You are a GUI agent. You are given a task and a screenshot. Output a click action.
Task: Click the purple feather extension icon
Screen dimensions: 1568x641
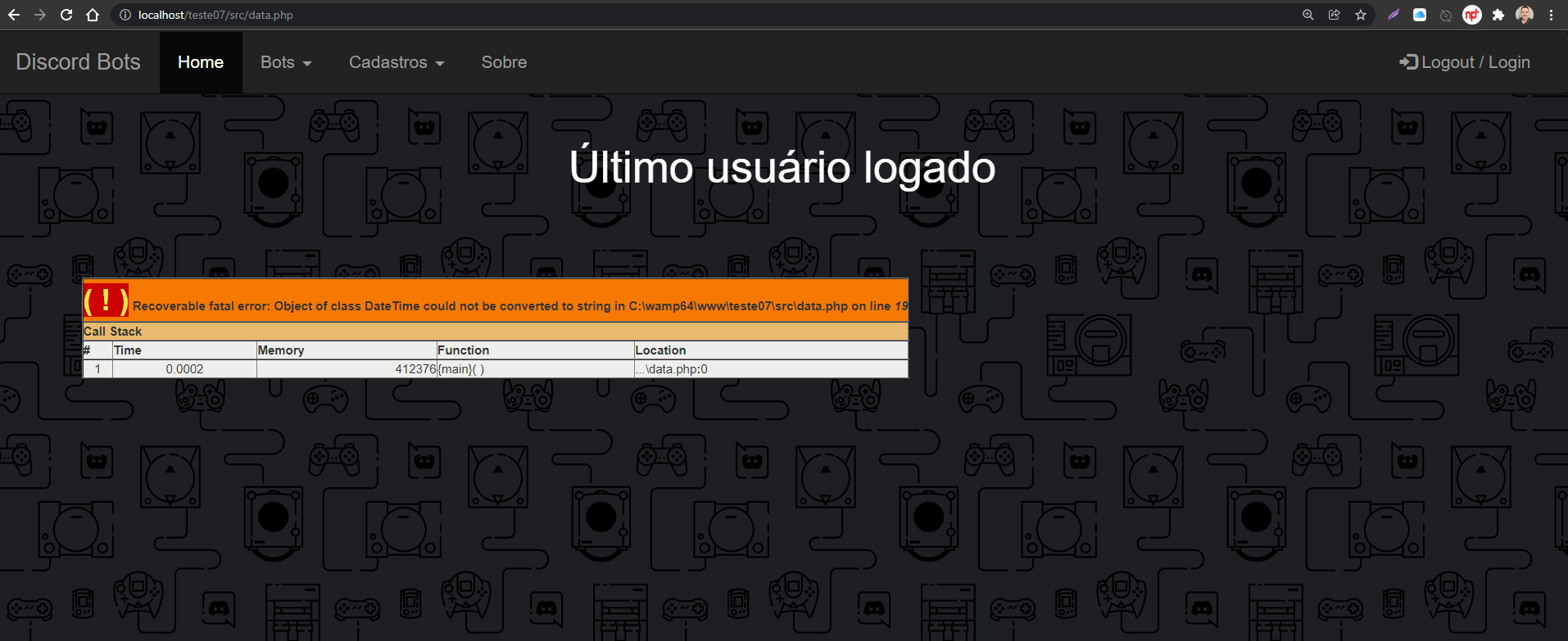[1394, 15]
